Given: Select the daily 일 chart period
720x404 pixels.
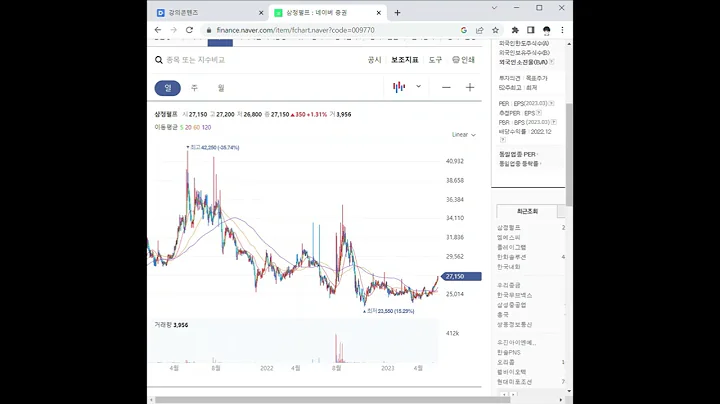Looking at the screenshot, I should tap(168, 88).
